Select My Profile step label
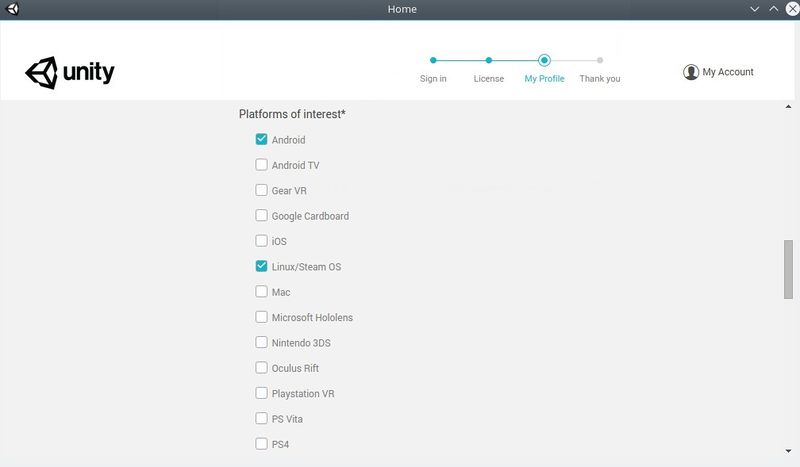This screenshot has width=800, height=467. coord(544,79)
